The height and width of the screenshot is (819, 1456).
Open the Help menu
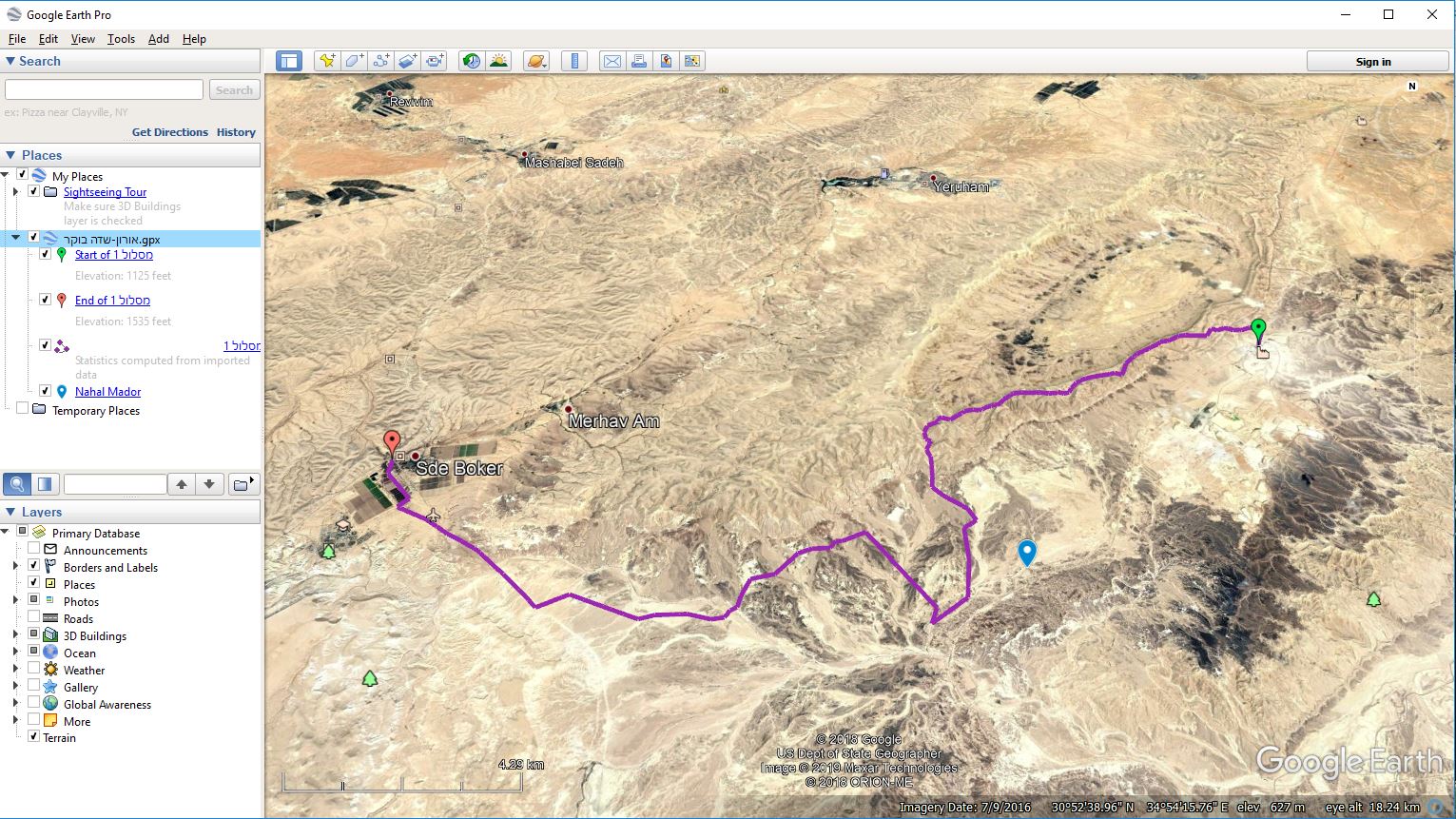point(194,39)
